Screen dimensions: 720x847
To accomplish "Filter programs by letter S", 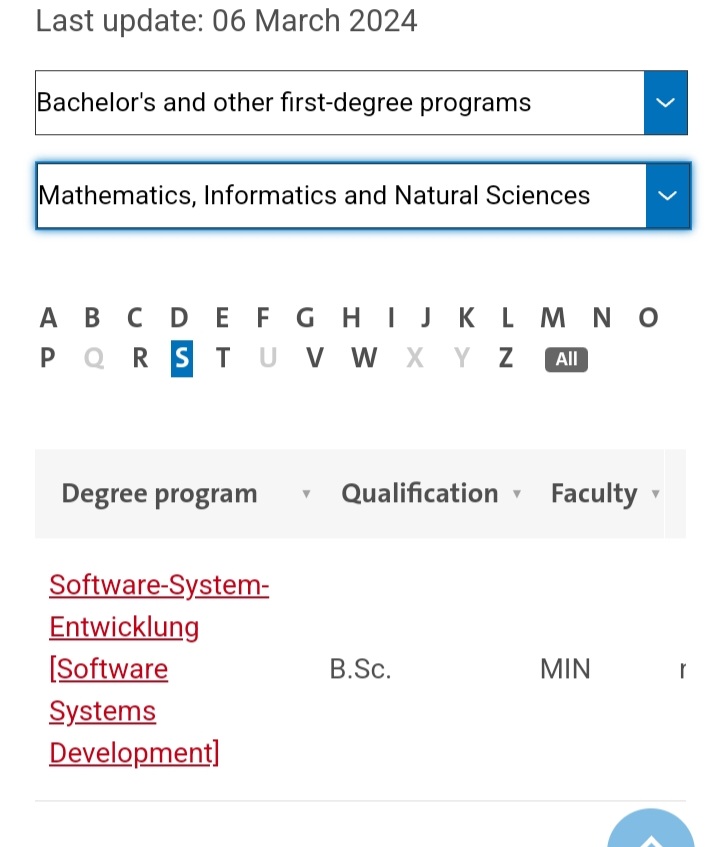I will pyautogui.click(x=181, y=358).
